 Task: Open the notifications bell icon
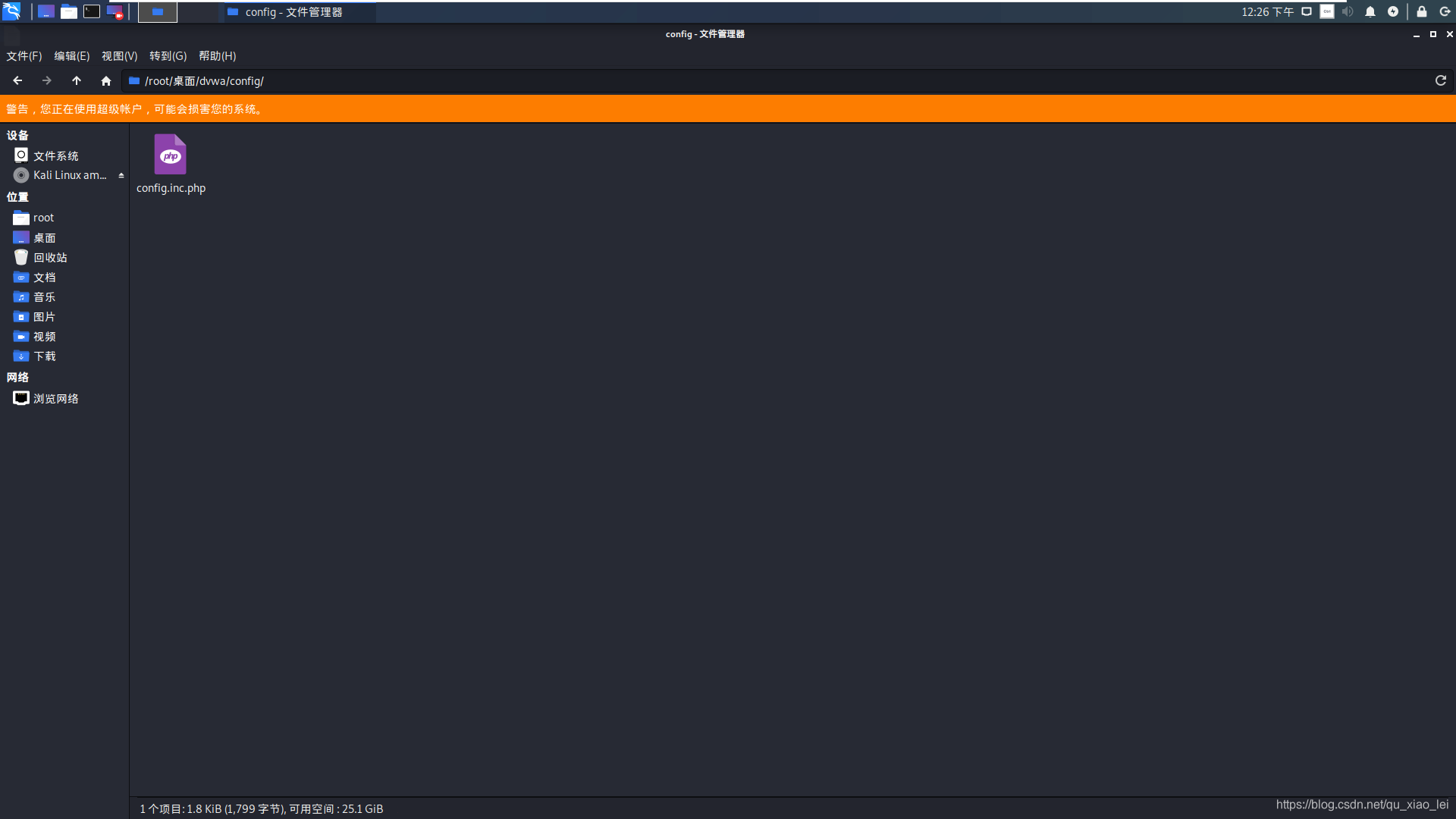[1370, 11]
